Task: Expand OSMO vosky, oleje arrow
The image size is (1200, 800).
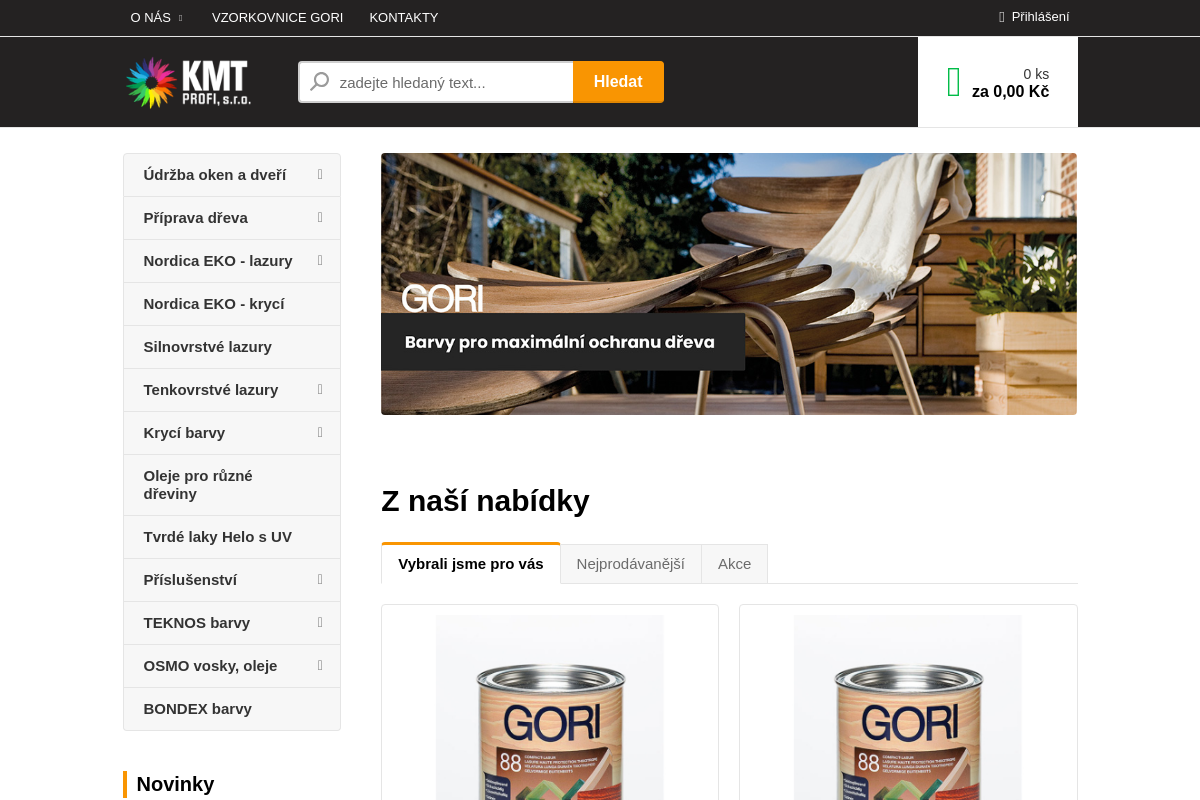Action: pyautogui.click(x=320, y=665)
